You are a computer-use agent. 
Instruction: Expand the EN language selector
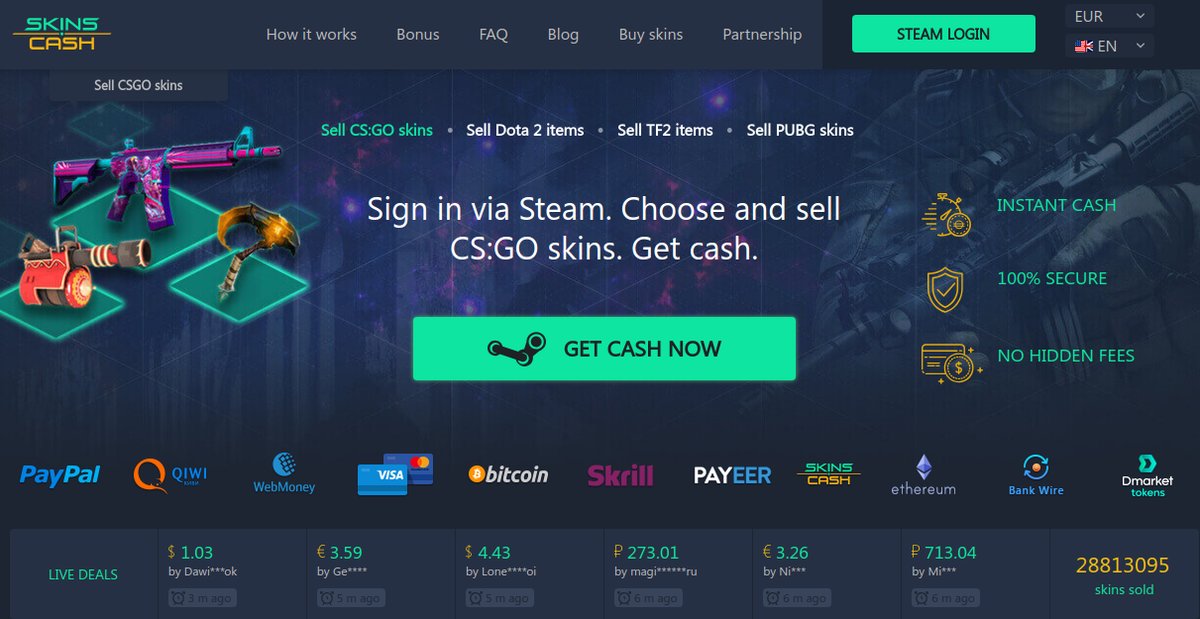coord(1110,46)
